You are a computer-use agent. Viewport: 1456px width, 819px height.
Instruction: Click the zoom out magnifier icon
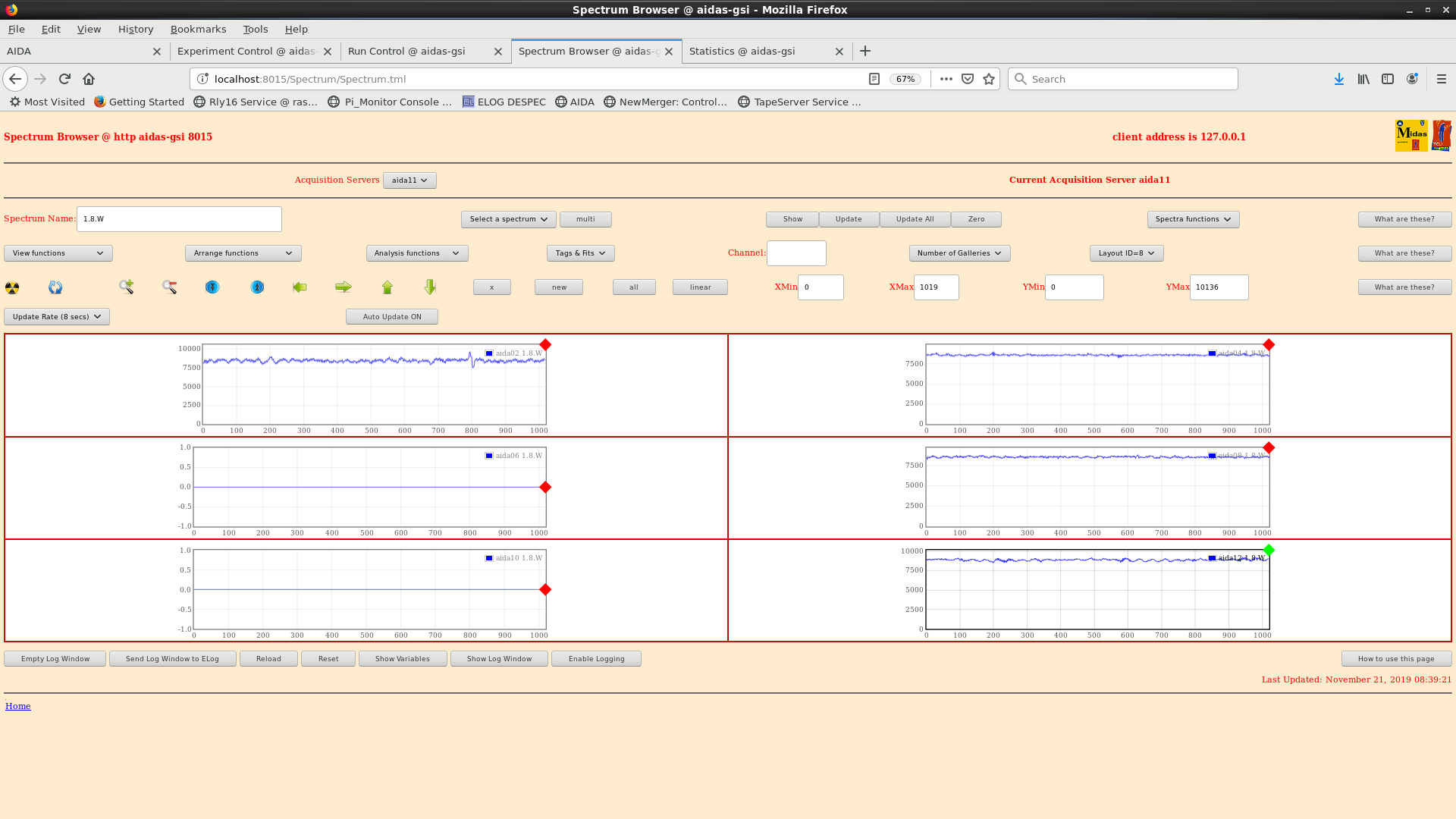coord(169,287)
